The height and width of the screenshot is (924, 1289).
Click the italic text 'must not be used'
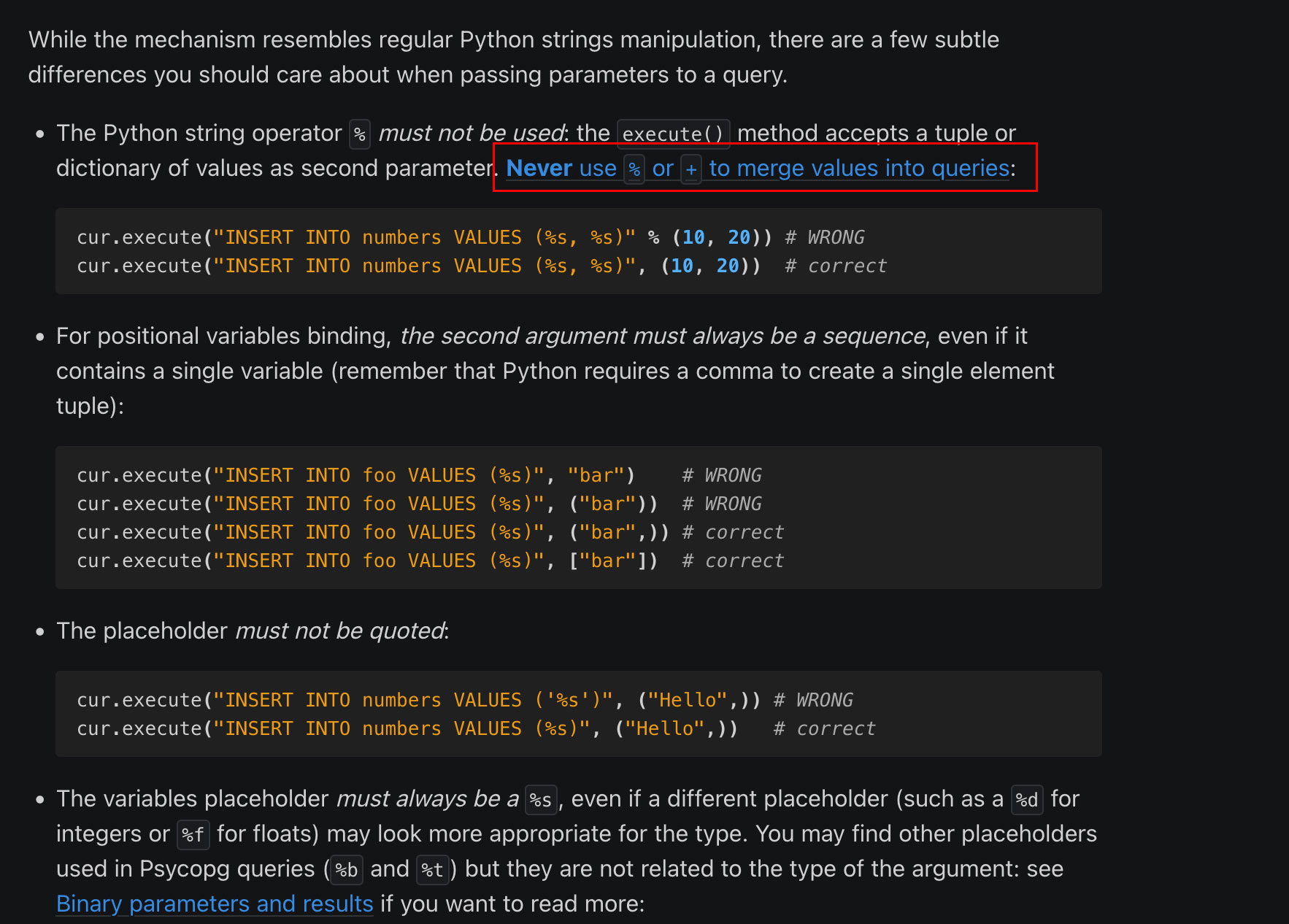coord(471,134)
